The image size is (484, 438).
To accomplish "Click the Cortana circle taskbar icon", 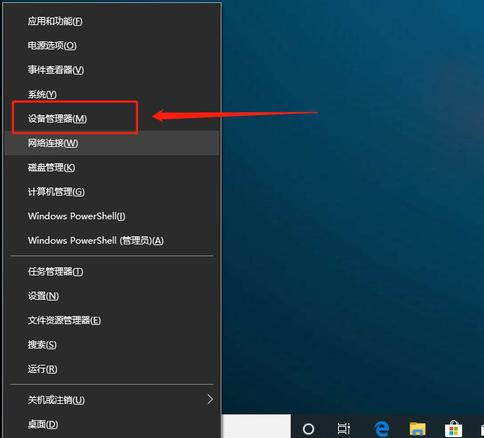I will (x=308, y=428).
